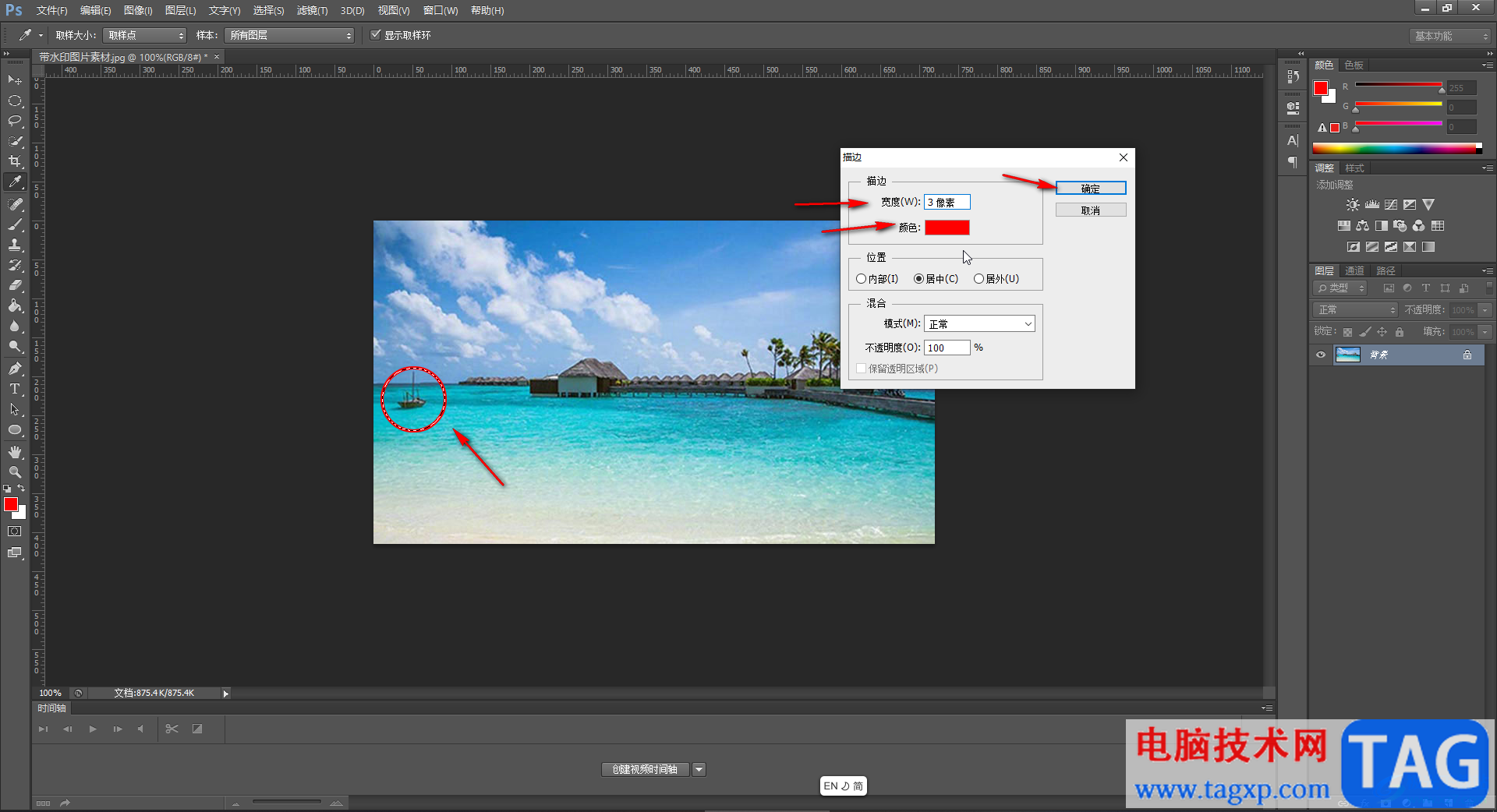This screenshot has height=812, width=1497.
Task: Click Create Video Timeline button
Action: 645,769
